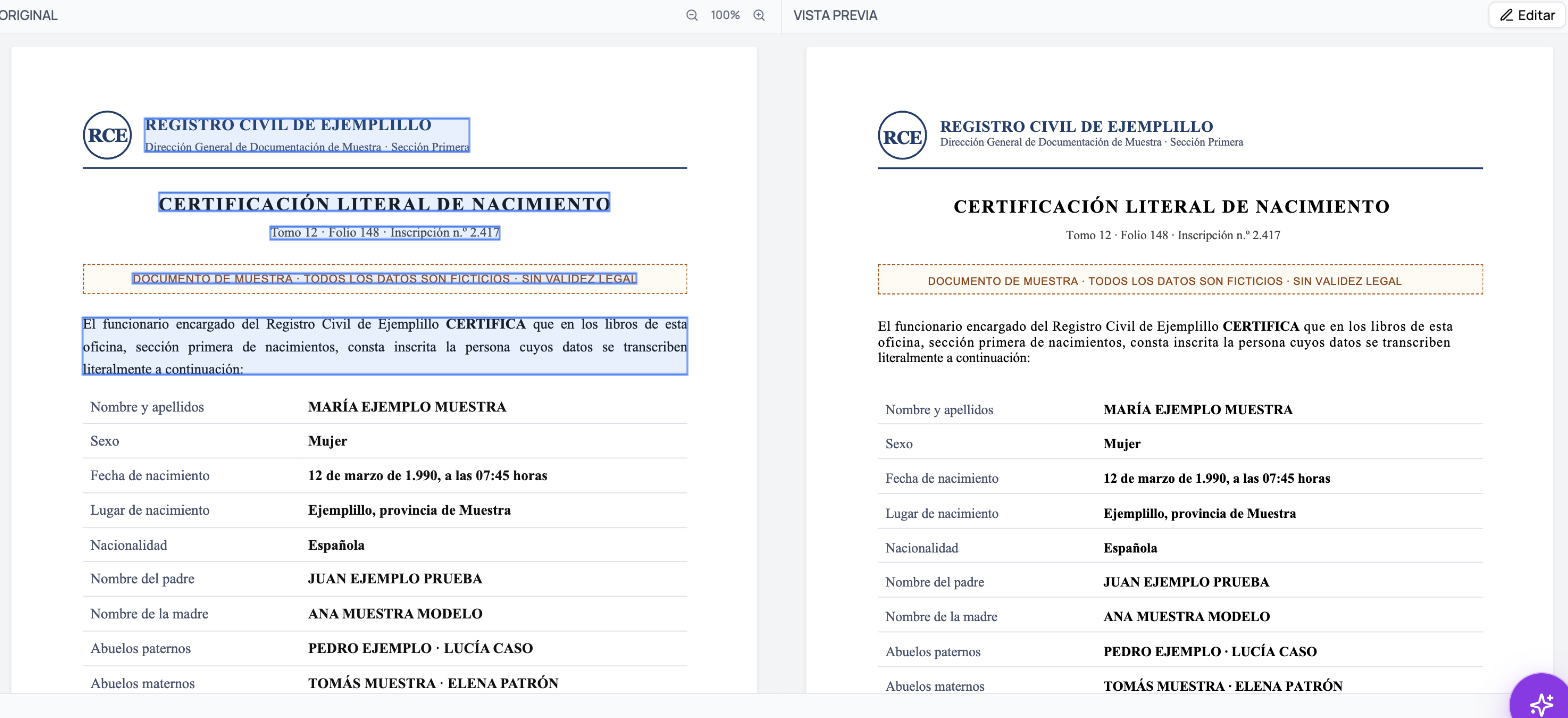Select the highlighted CERTIFICACIÓN LITERAL DE NACIMIENTO title block
The image size is (1568, 718).
click(384, 203)
